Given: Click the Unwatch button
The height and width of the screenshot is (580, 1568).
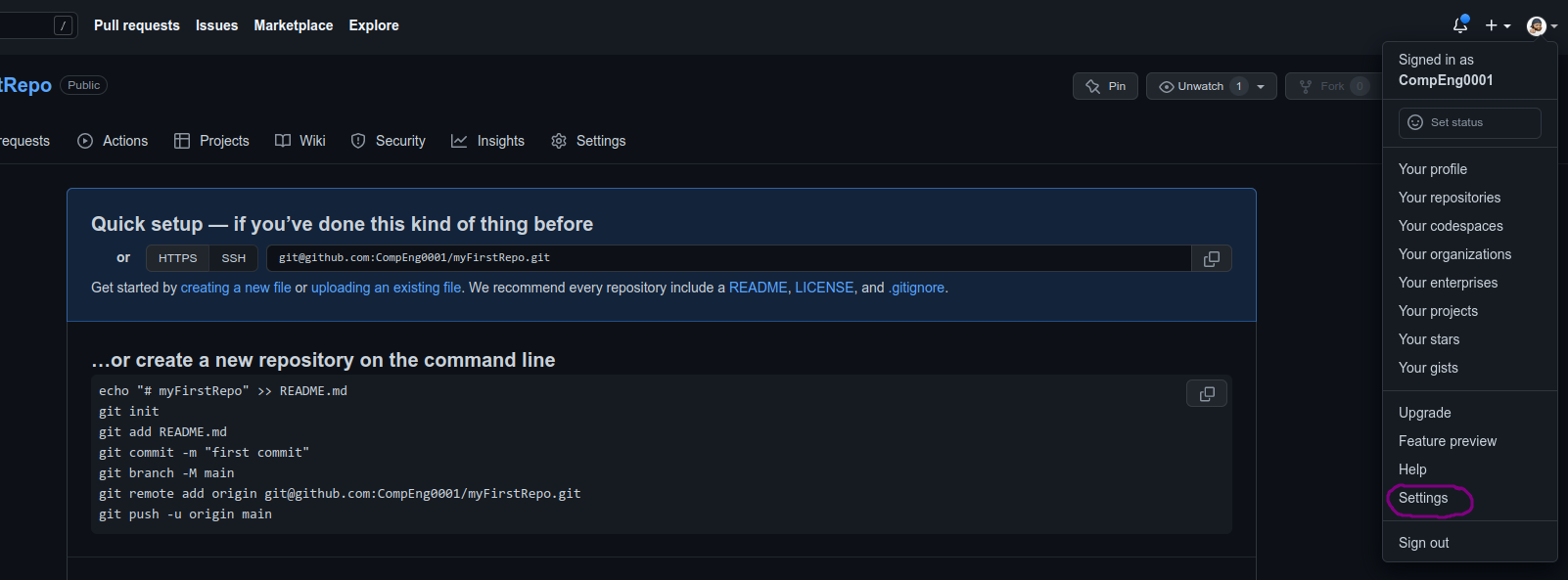Looking at the screenshot, I should pyautogui.click(x=1191, y=86).
